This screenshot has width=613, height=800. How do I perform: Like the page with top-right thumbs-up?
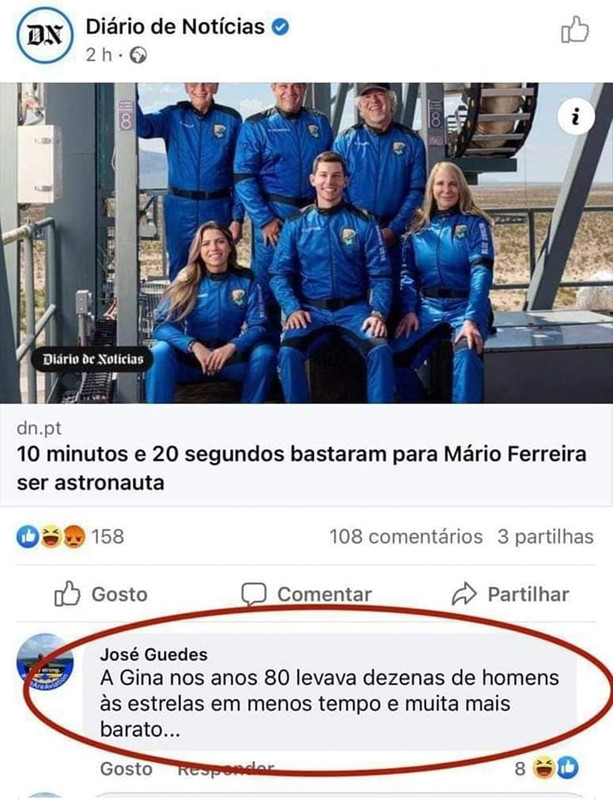(x=575, y=30)
